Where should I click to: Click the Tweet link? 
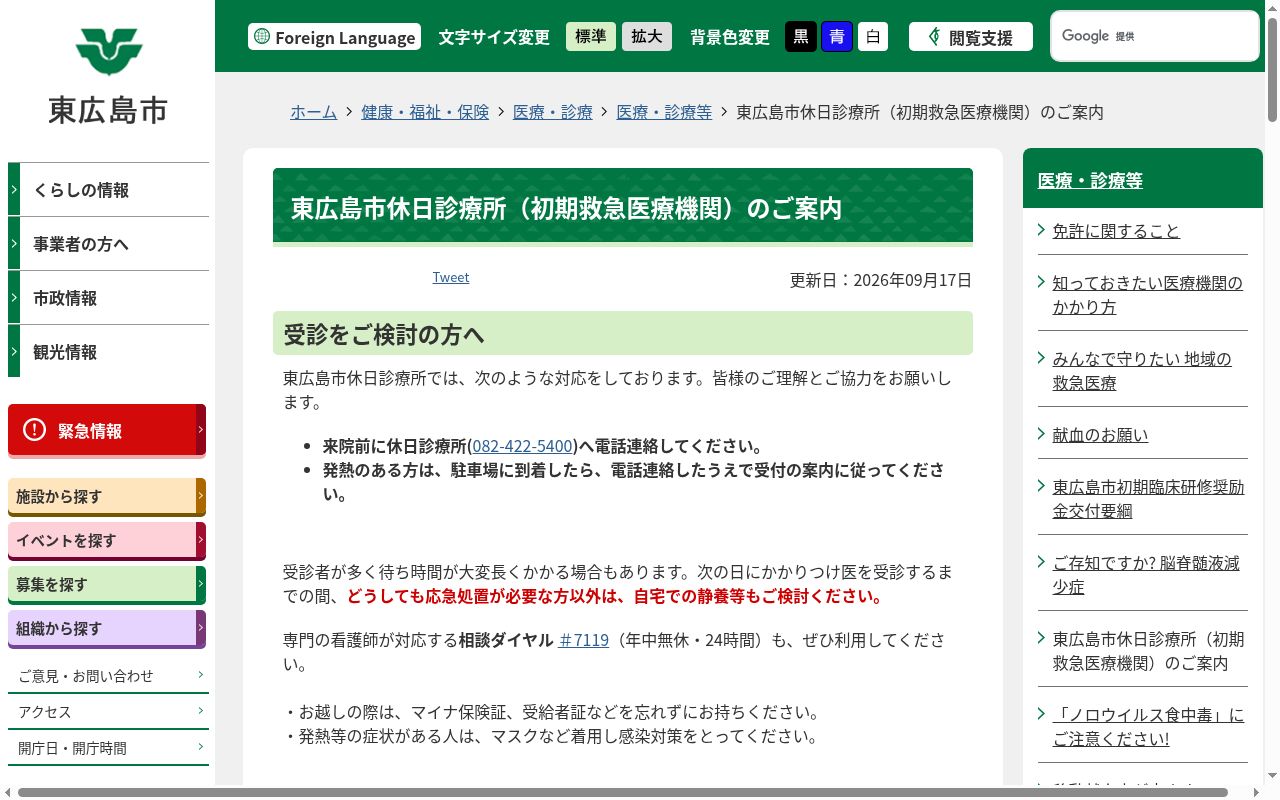pos(450,277)
